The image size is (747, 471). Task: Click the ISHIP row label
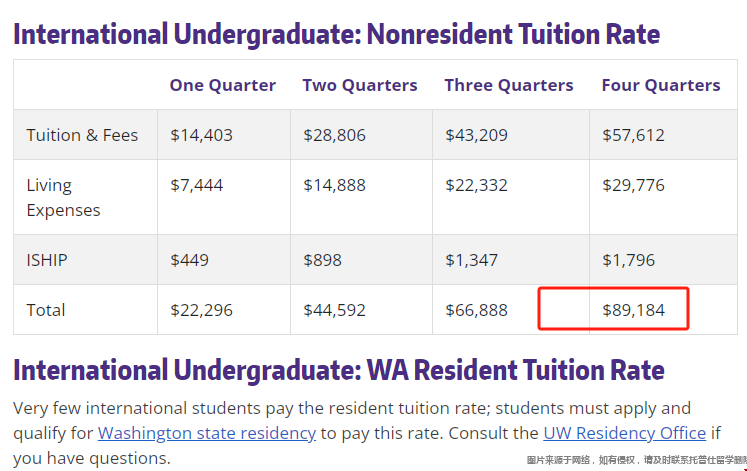(47, 261)
